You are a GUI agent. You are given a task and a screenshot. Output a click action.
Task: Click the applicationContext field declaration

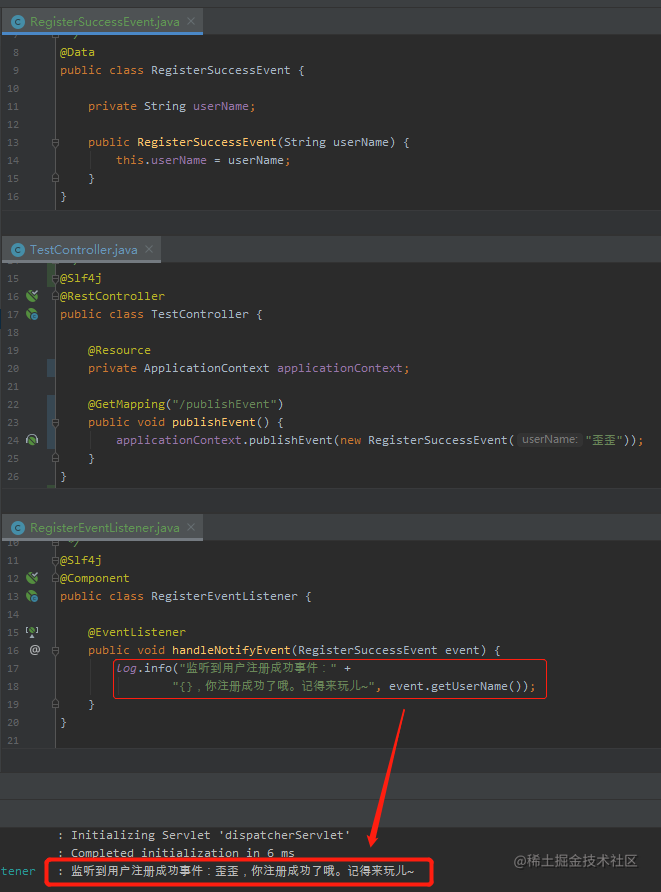(x=249, y=368)
